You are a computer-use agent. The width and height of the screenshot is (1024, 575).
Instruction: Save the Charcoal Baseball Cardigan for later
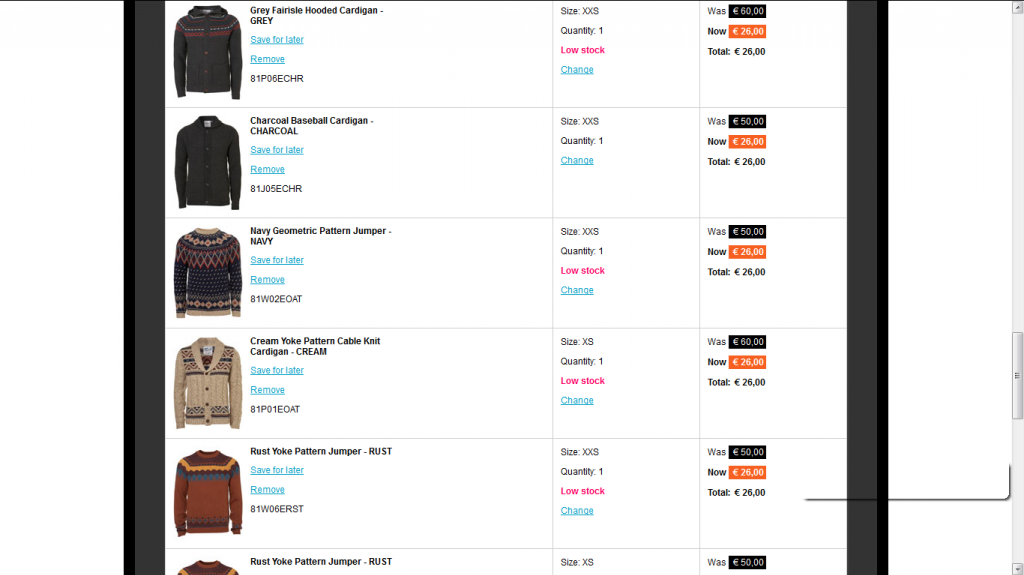click(x=277, y=150)
